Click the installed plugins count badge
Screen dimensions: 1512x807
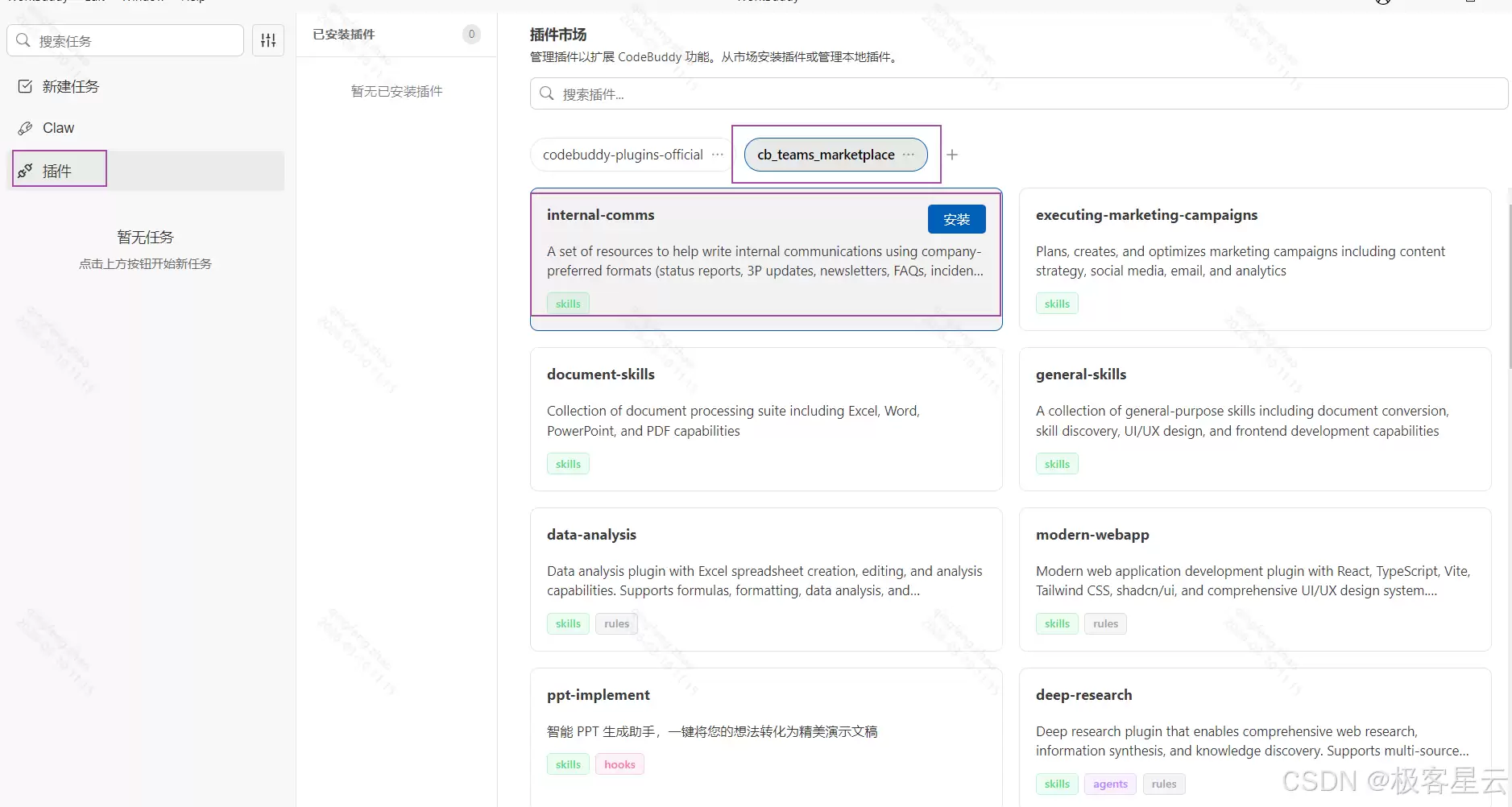tap(471, 34)
